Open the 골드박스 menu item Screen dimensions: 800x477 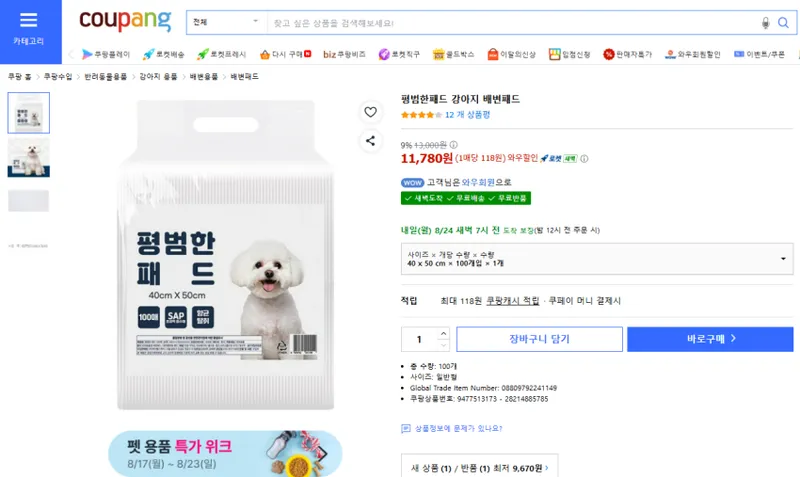[x=453, y=54]
